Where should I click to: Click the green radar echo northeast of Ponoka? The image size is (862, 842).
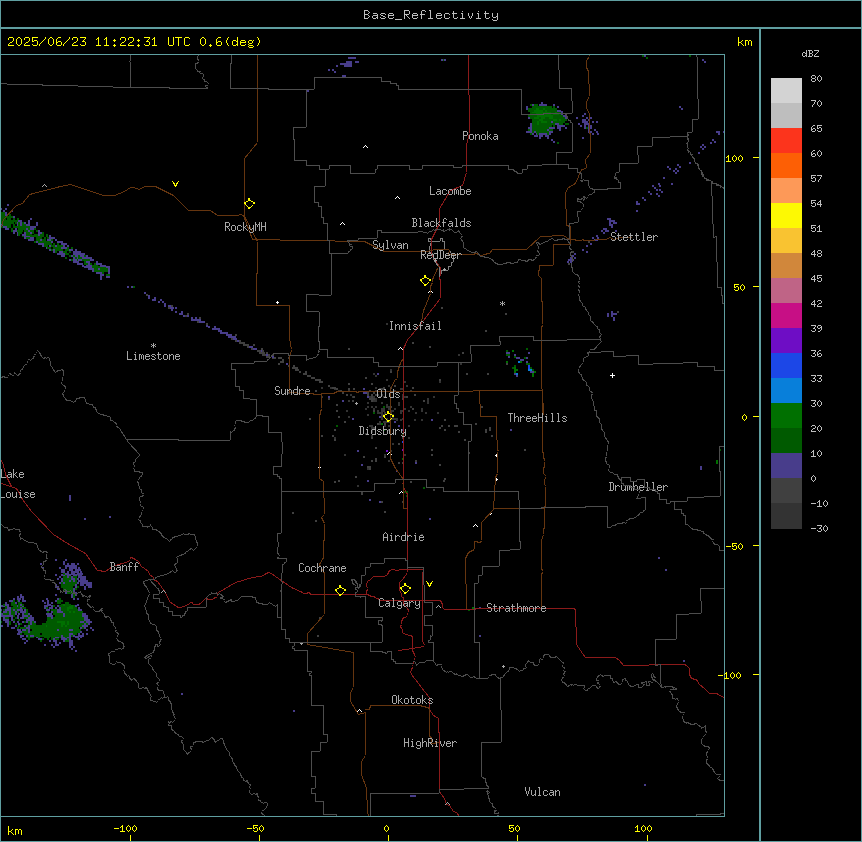pos(545,120)
